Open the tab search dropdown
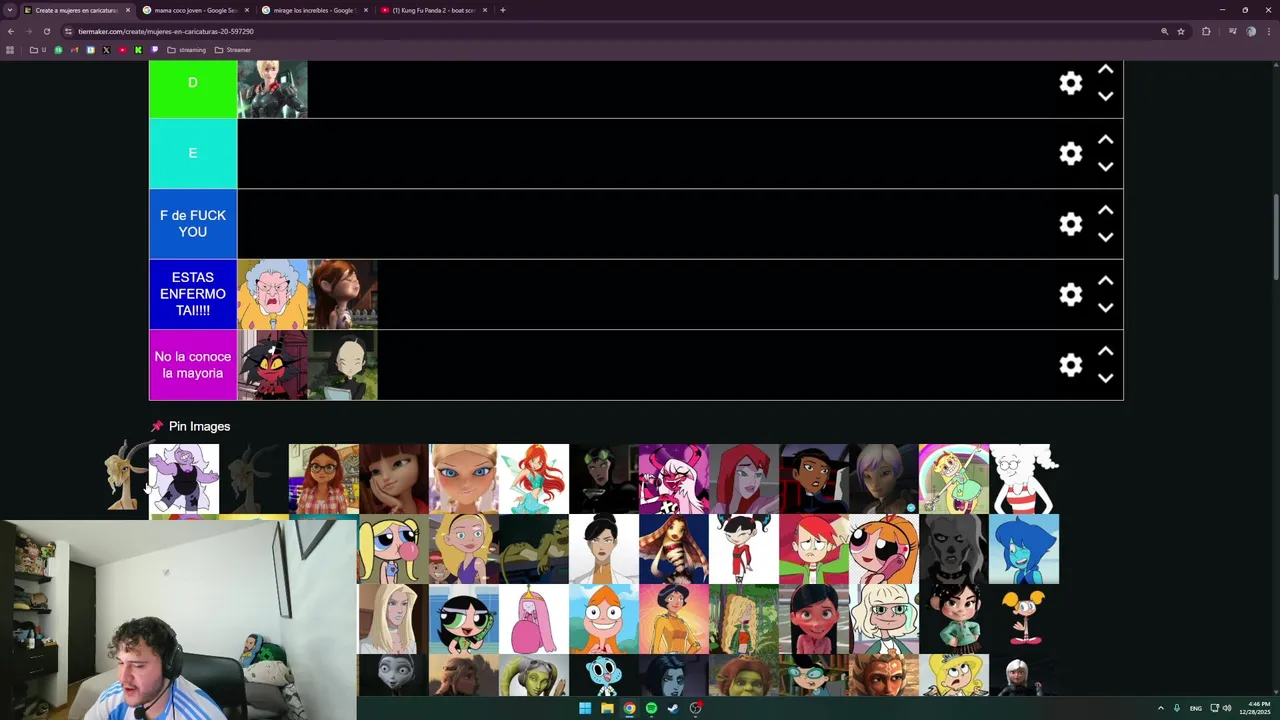1280x720 pixels. click(9, 10)
